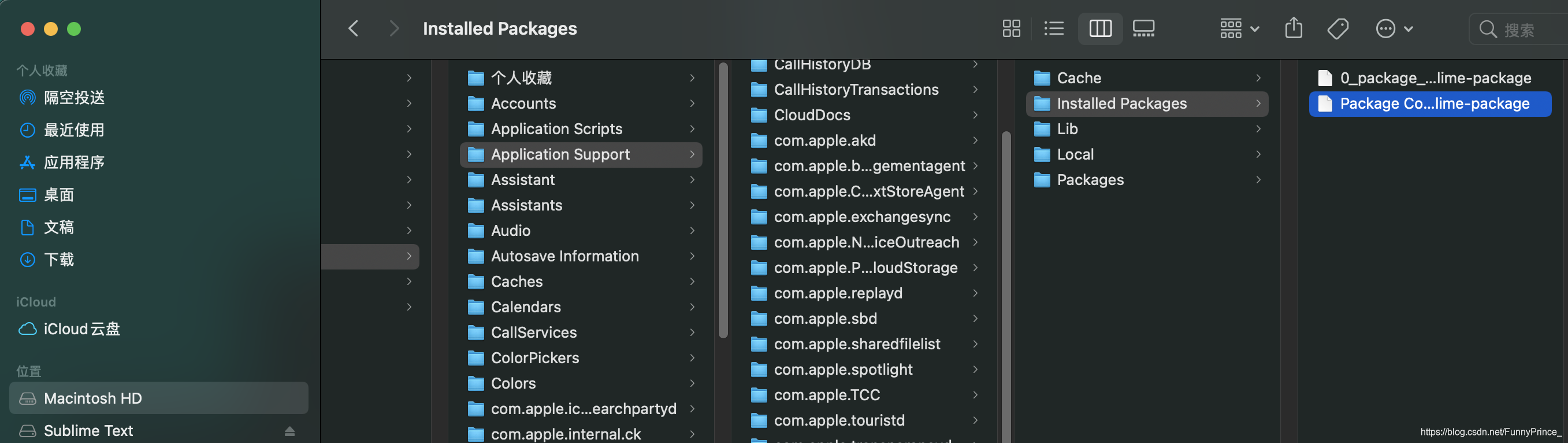Open the group-by options dropdown
1568x443 pixels.
(x=1239, y=29)
